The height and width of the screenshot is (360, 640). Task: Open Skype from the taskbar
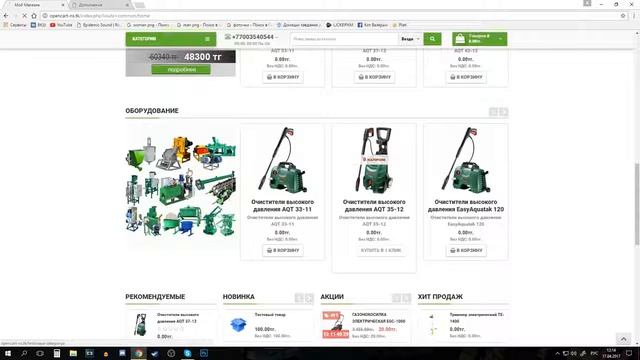[187, 353]
